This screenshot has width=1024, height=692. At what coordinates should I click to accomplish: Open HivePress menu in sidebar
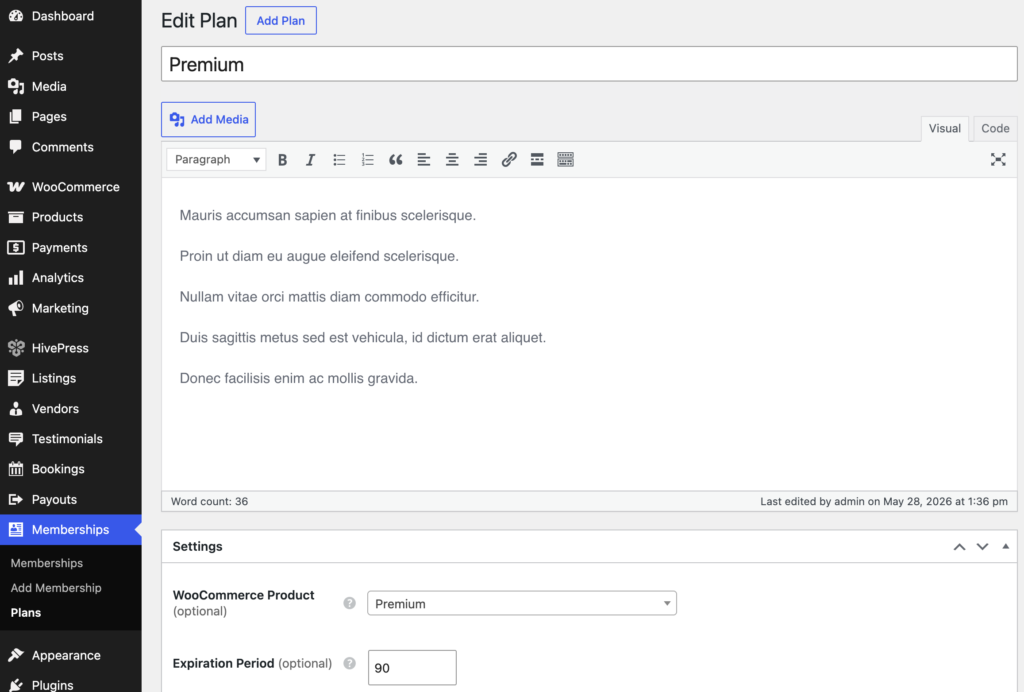pyautogui.click(x=71, y=348)
